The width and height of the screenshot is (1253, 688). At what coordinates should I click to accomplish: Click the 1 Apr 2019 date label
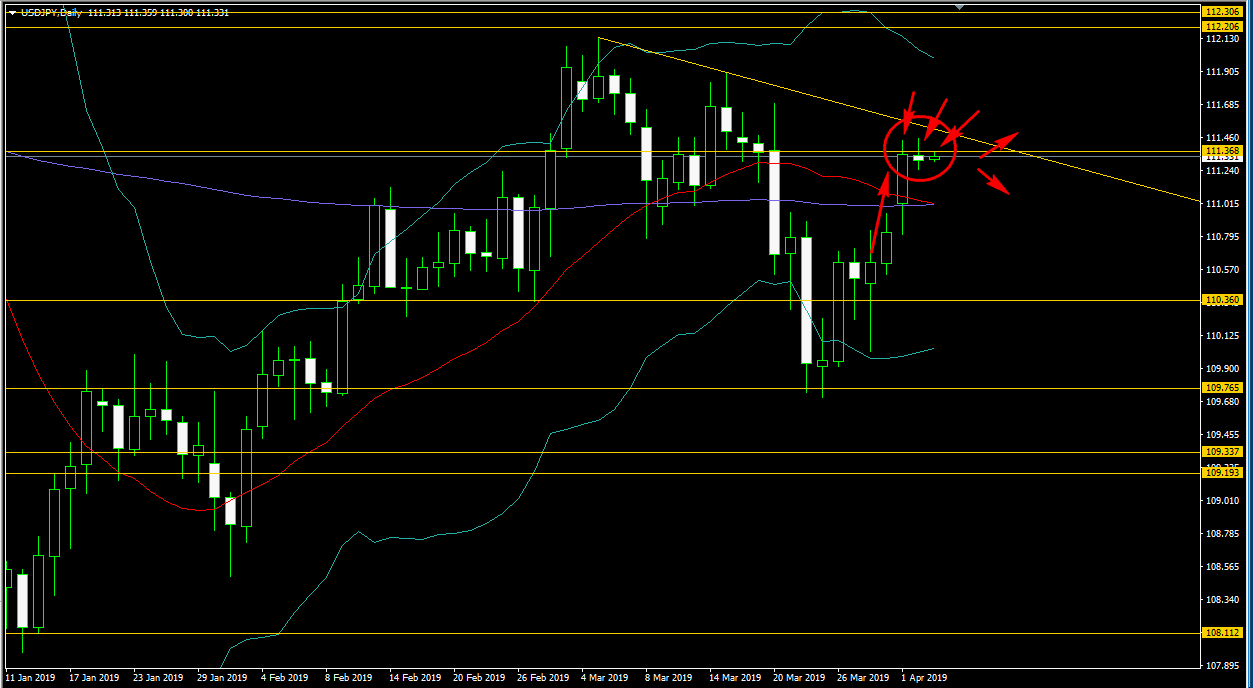[924, 678]
